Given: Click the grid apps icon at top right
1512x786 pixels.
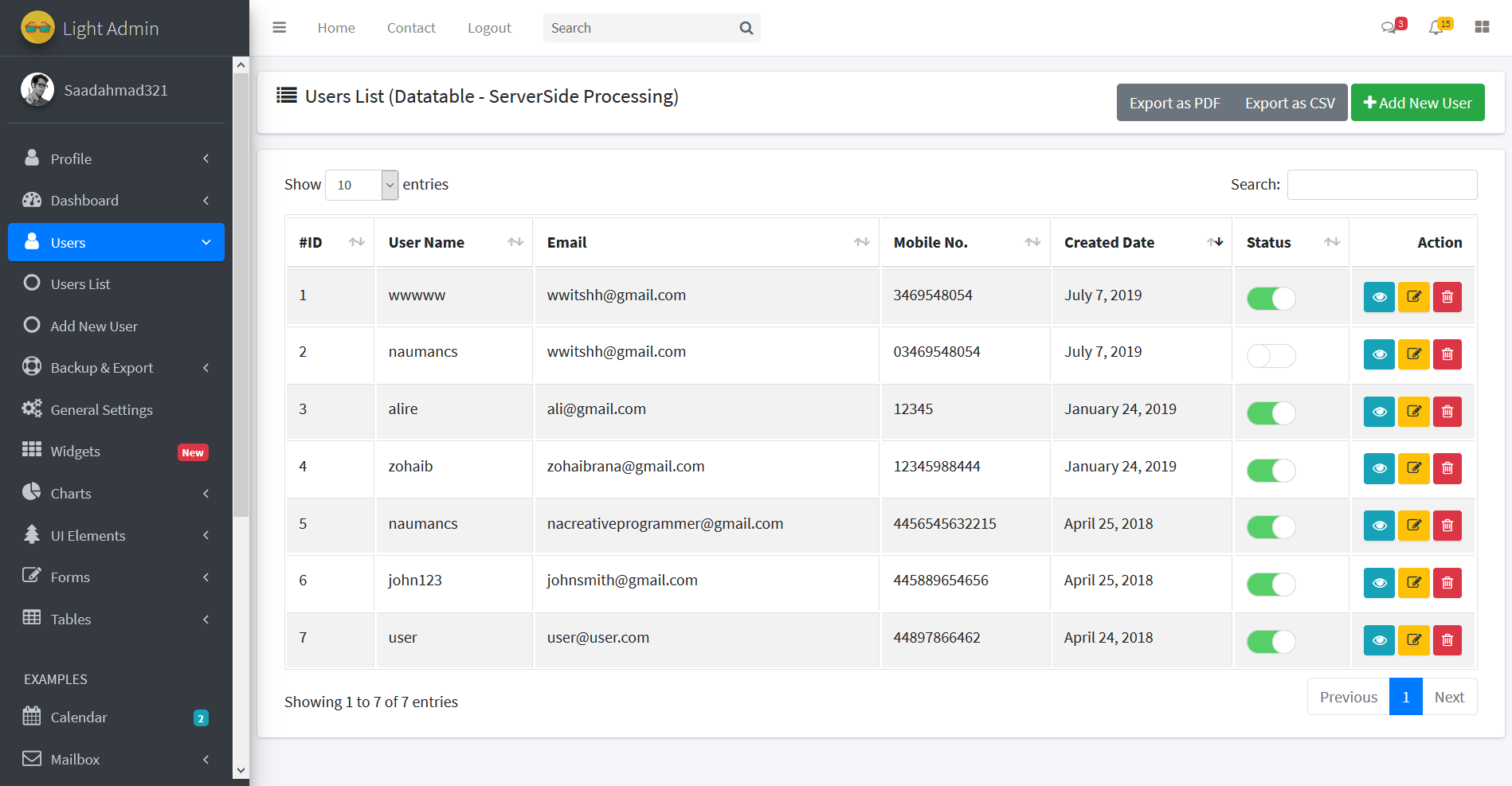Looking at the screenshot, I should (1483, 27).
